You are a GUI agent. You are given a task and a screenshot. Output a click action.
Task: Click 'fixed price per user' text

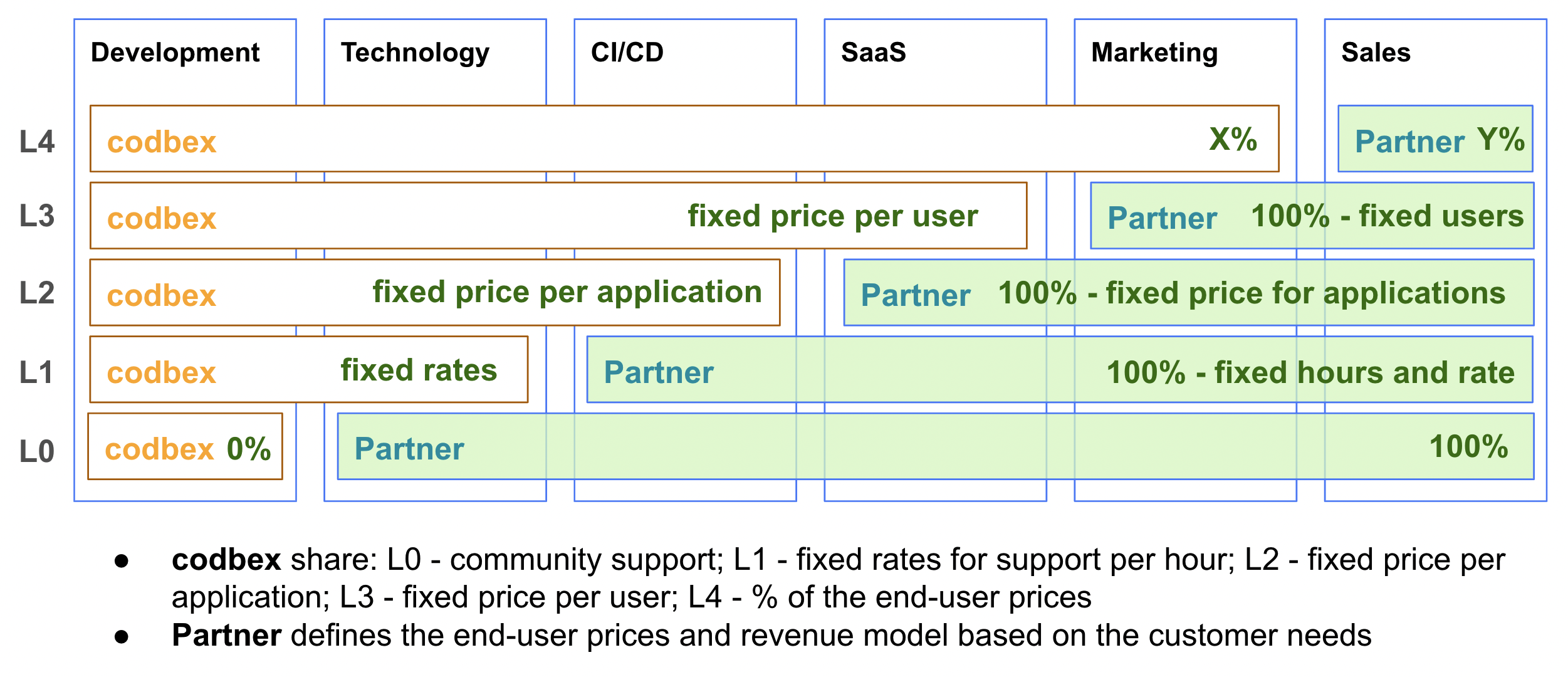833,217
